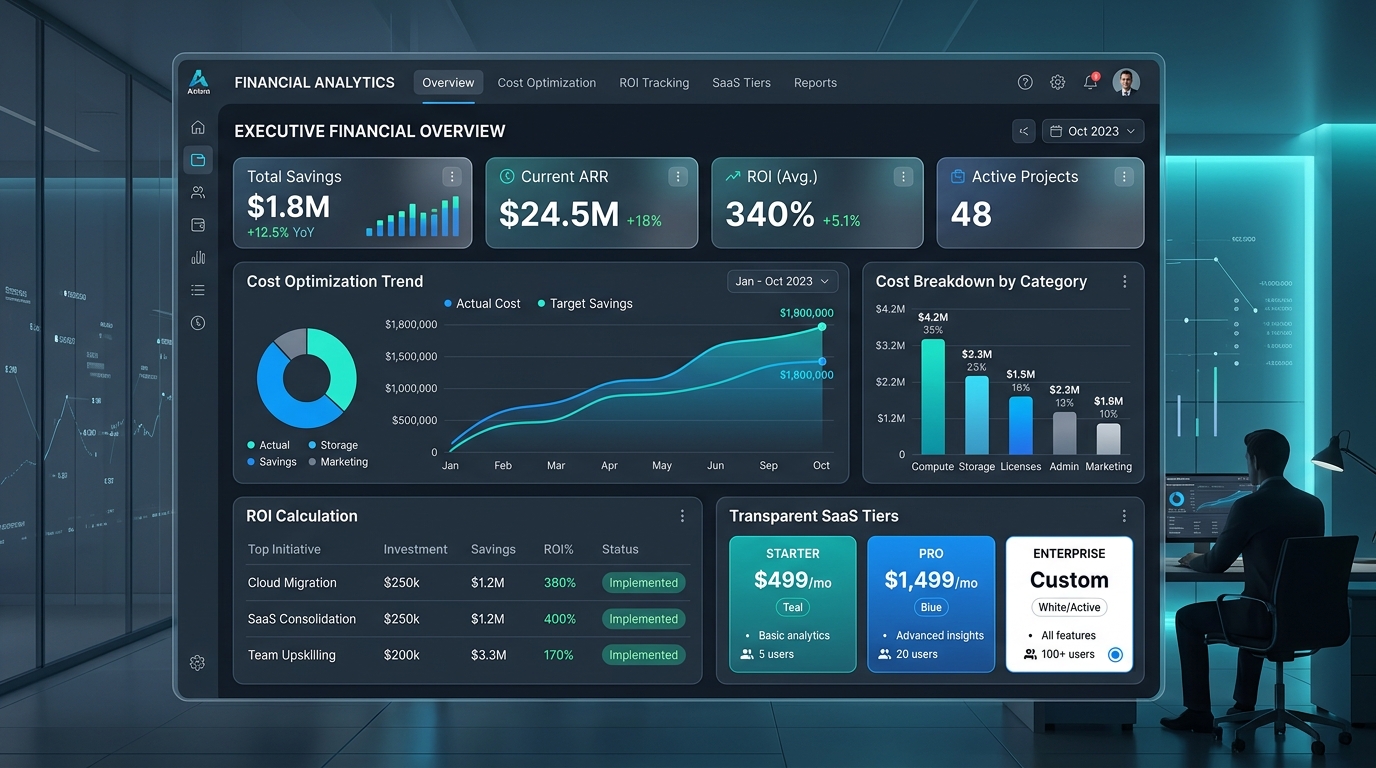Image resolution: width=1376 pixels, height=768 pixels.
Task: Click the donut chart
Action: tap(307, 378)
